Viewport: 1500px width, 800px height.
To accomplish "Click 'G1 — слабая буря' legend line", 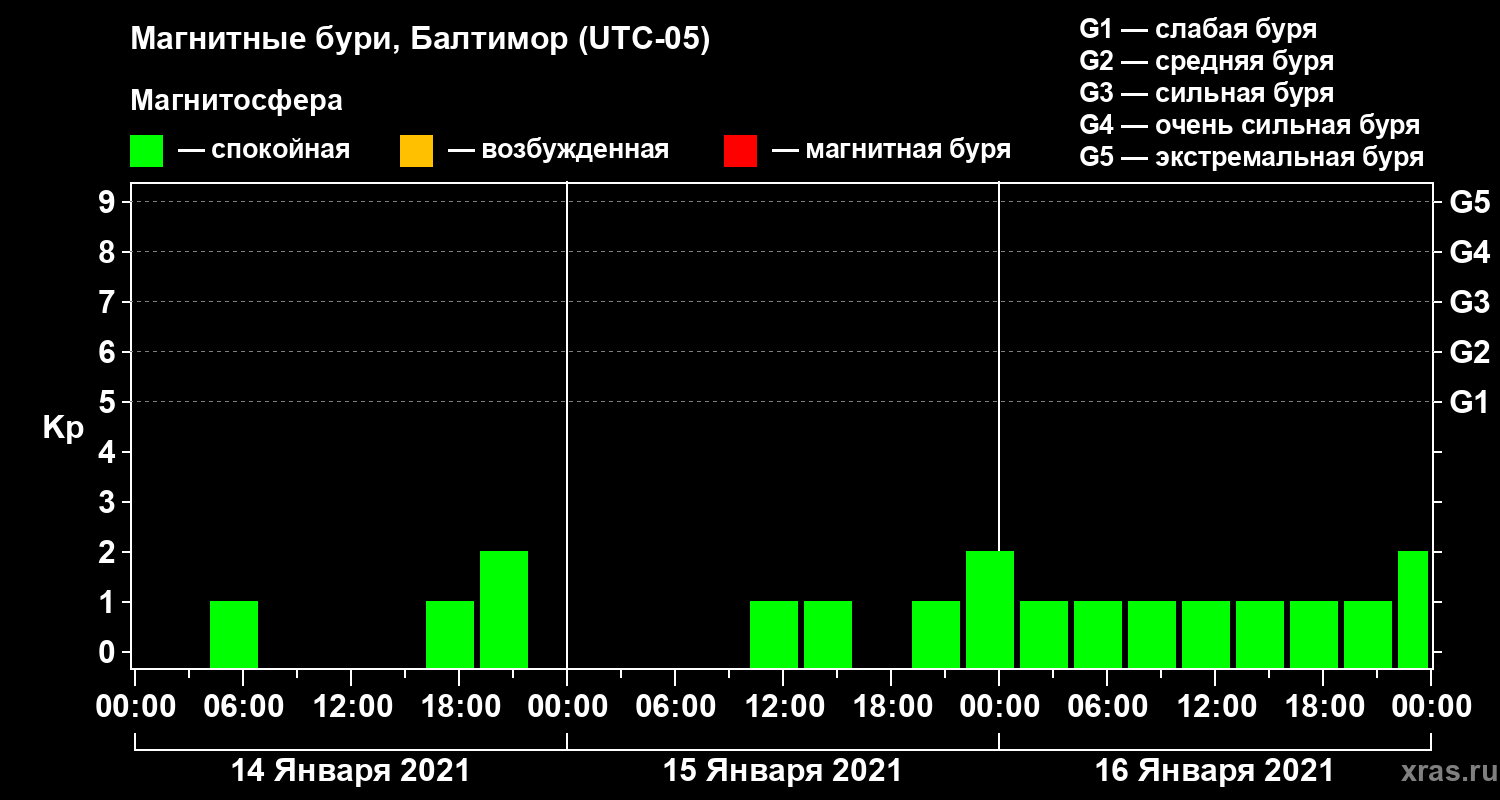I will click(1198, 28).
